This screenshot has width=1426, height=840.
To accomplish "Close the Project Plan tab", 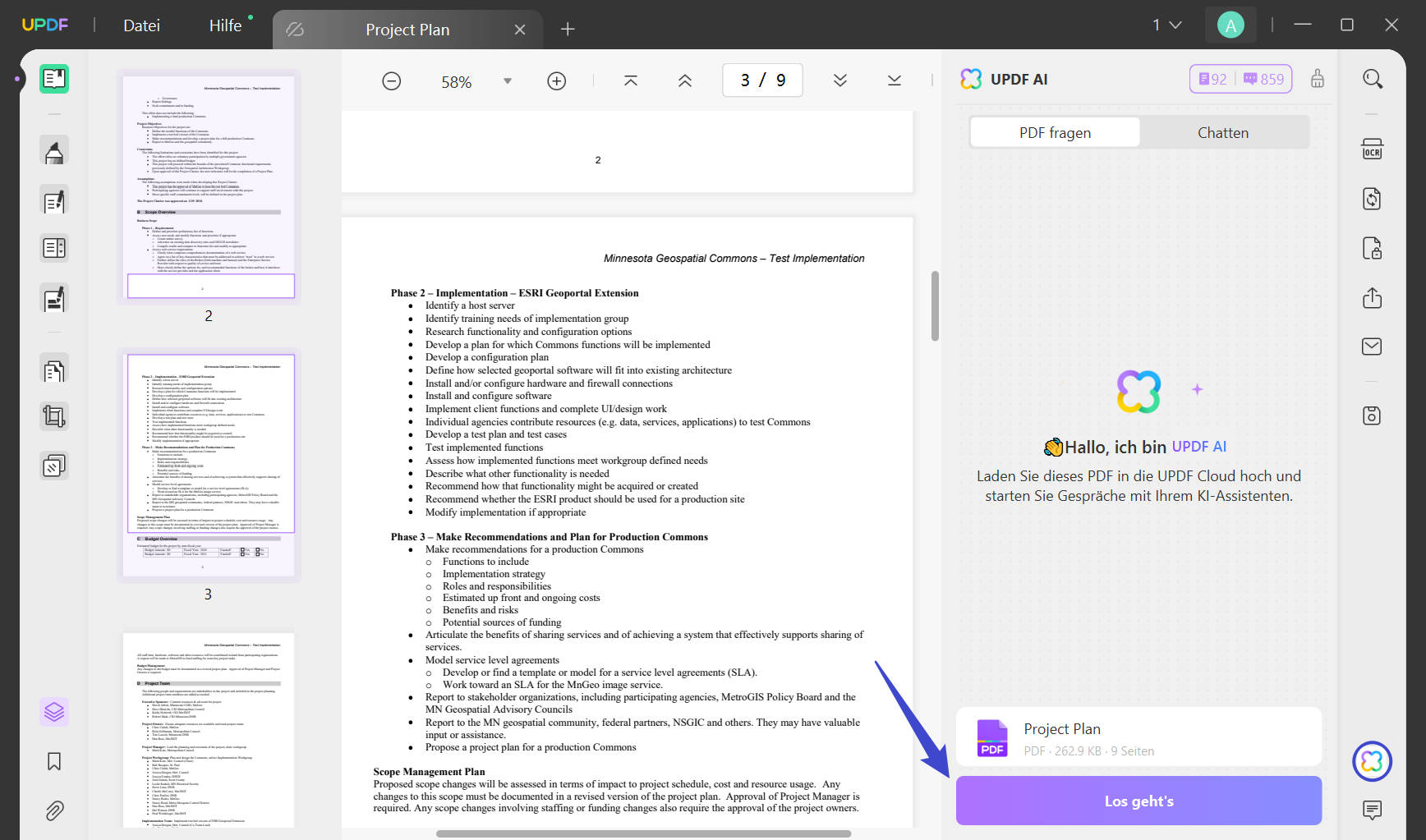I will 520,30.
